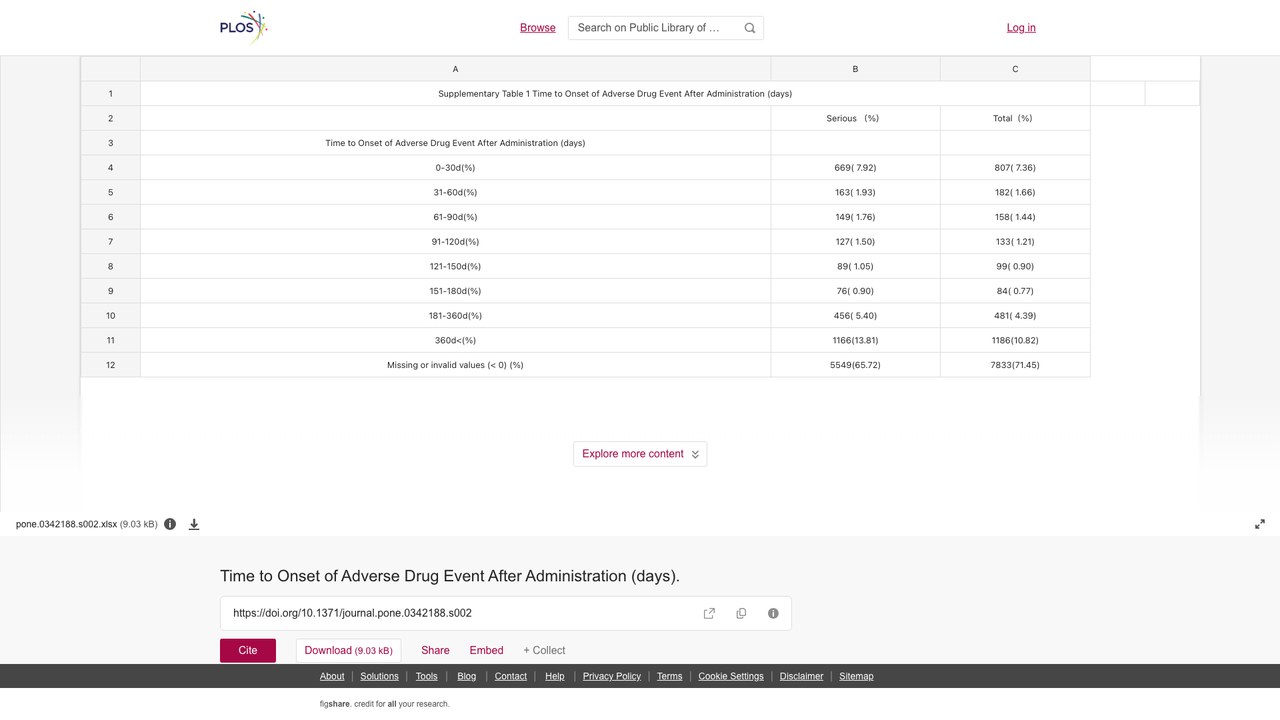Select cell '7833(71.45)'

click(x=1015, y=365)
